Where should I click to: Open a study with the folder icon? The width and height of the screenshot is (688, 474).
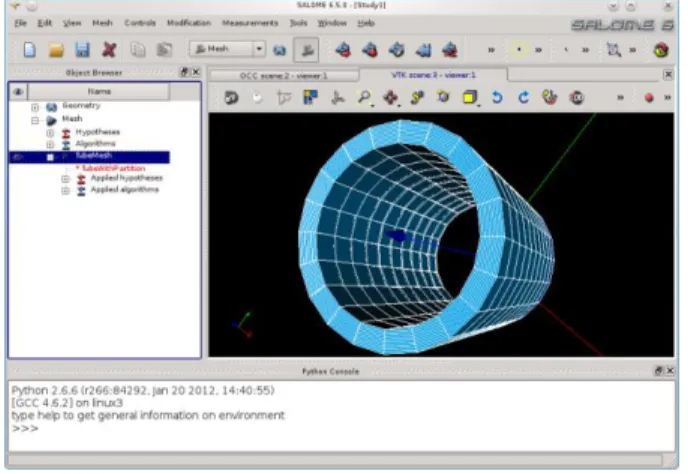pyautogui.click(x=56, y=50)
